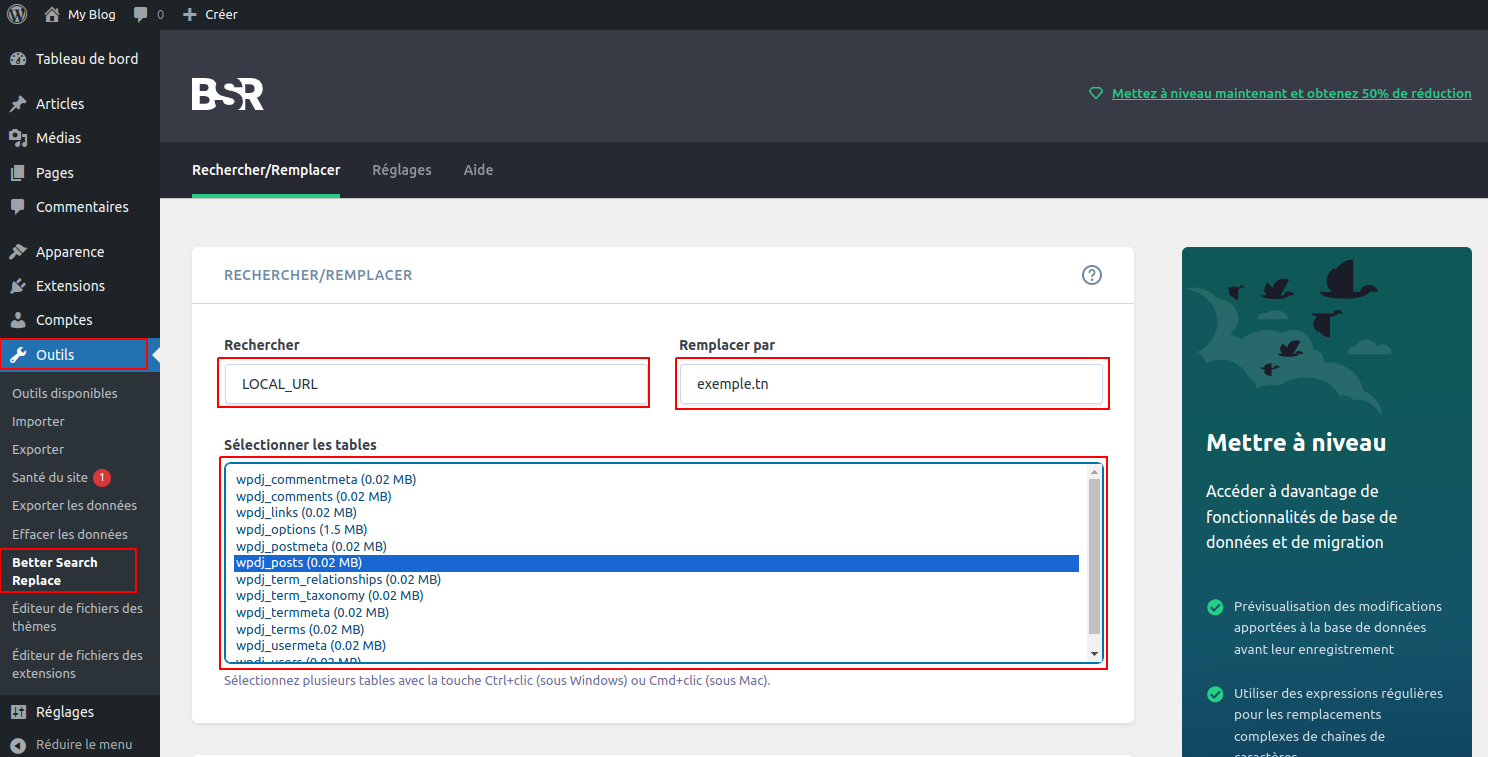This screenshot has width=1488, height=757.
Task: Go to Apparence menu
Action: pyautogui.click(x=69, y=252)
